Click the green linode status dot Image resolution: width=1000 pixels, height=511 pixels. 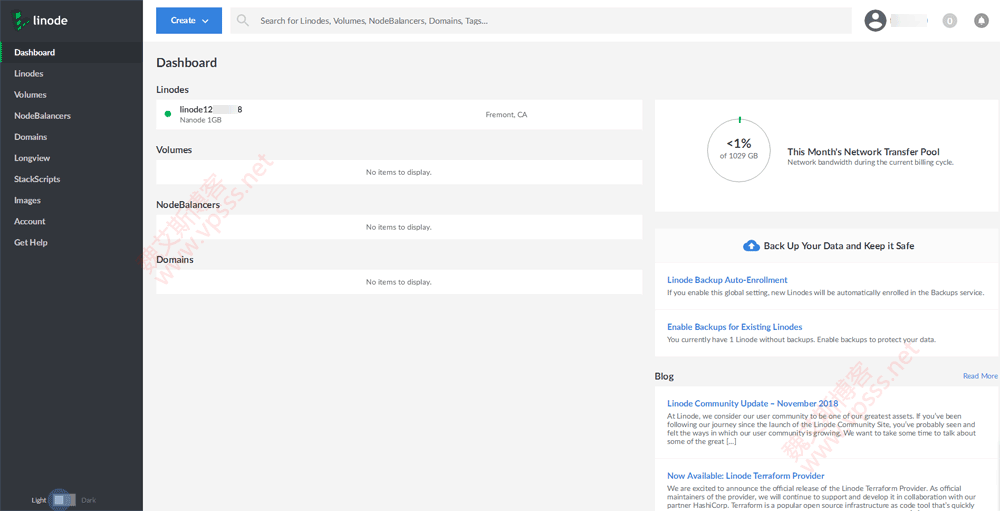tap(168, 114)
